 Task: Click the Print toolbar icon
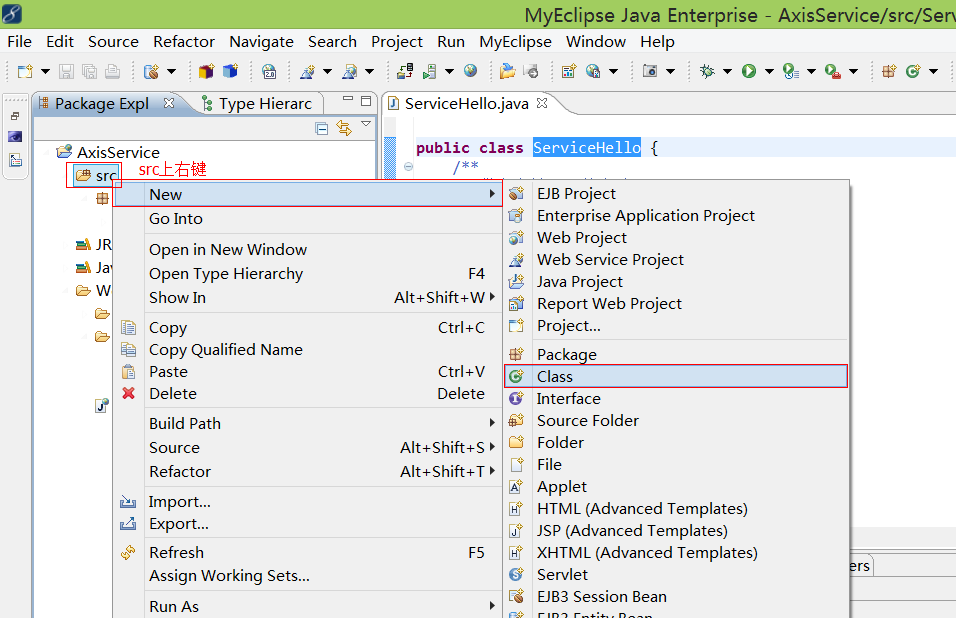(112, 71)
